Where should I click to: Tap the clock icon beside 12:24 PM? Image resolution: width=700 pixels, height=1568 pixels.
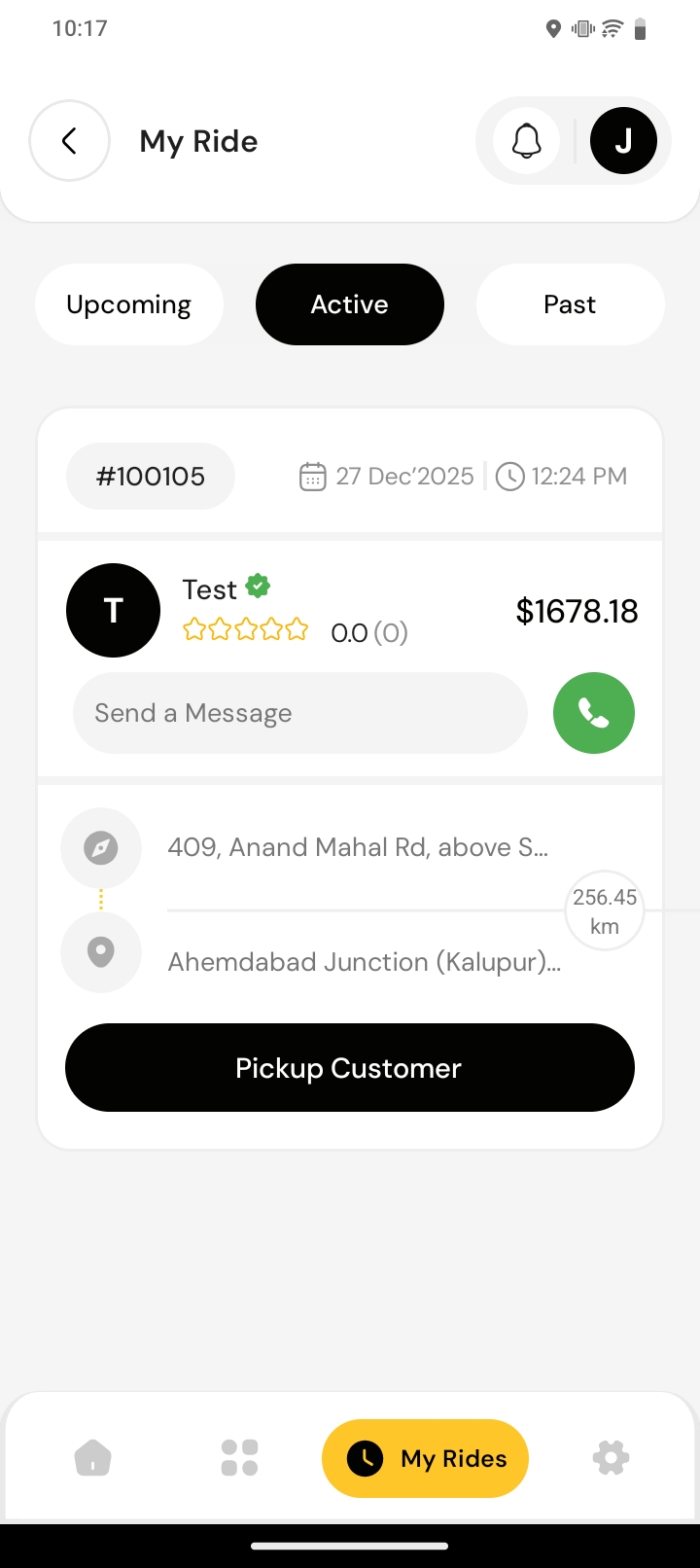point(509,477)
